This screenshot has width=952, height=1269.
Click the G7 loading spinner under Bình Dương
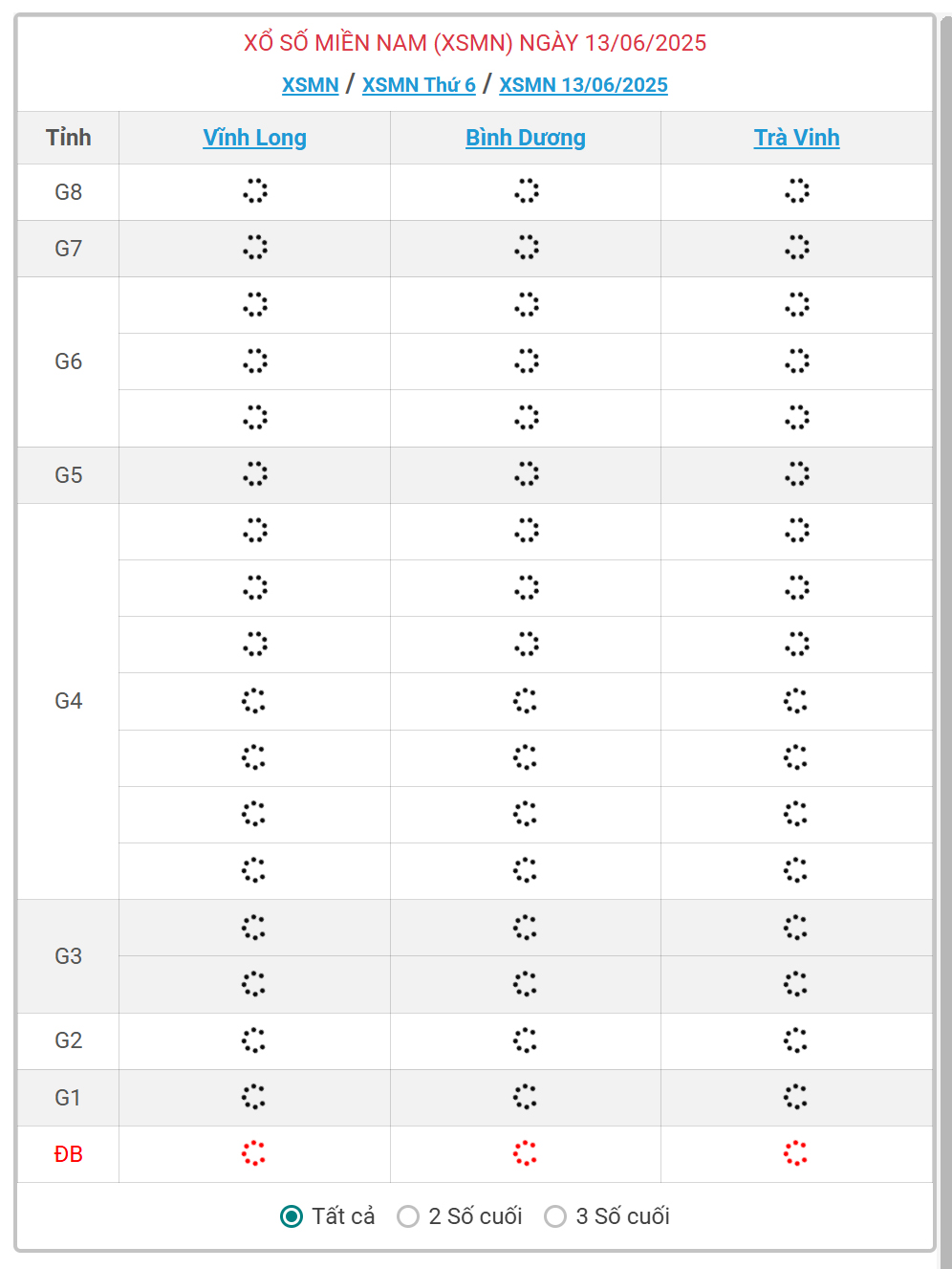(x=526, y=248)
